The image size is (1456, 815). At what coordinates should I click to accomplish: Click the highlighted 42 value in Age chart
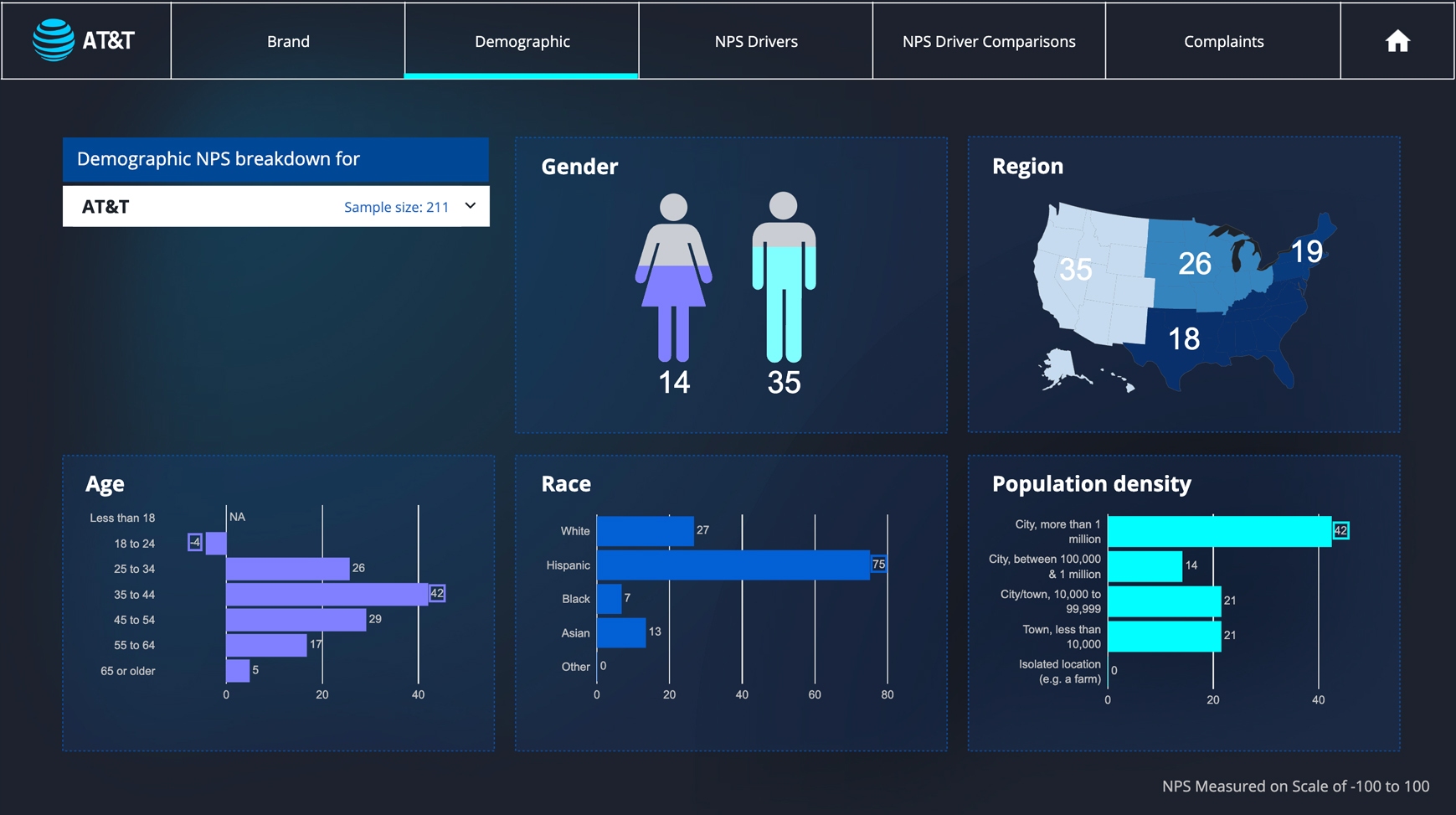coord(437,593)
